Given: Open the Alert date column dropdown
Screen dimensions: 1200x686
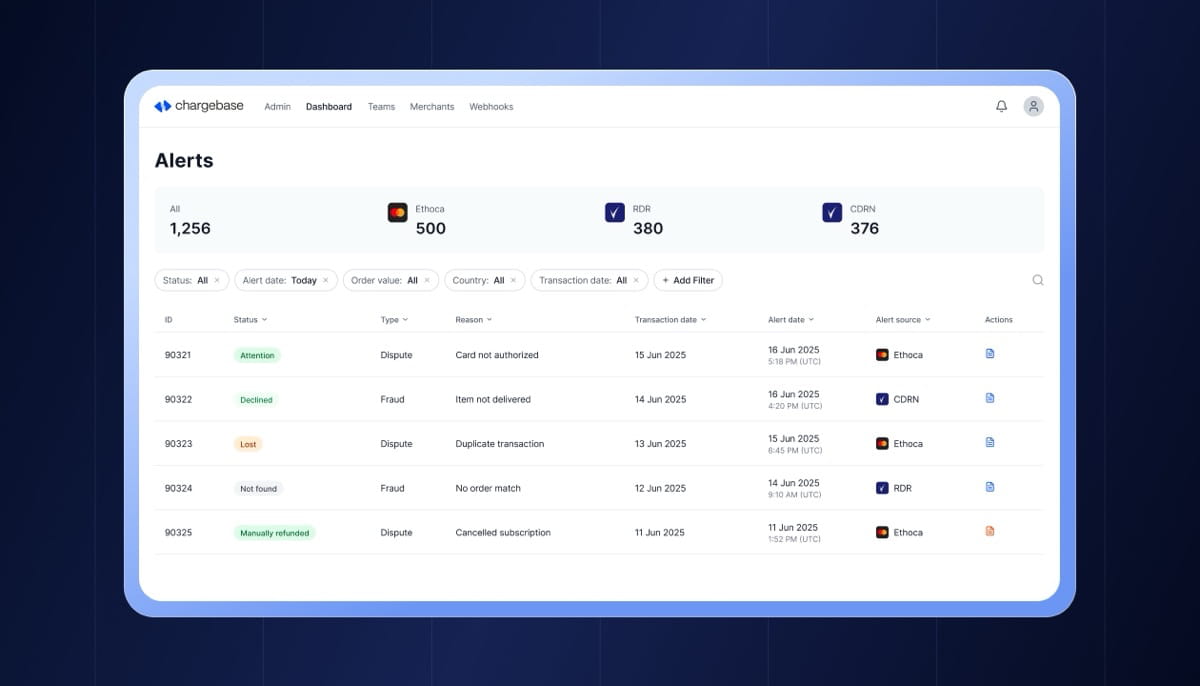Looking at the screenshot, I should (791, 320).
